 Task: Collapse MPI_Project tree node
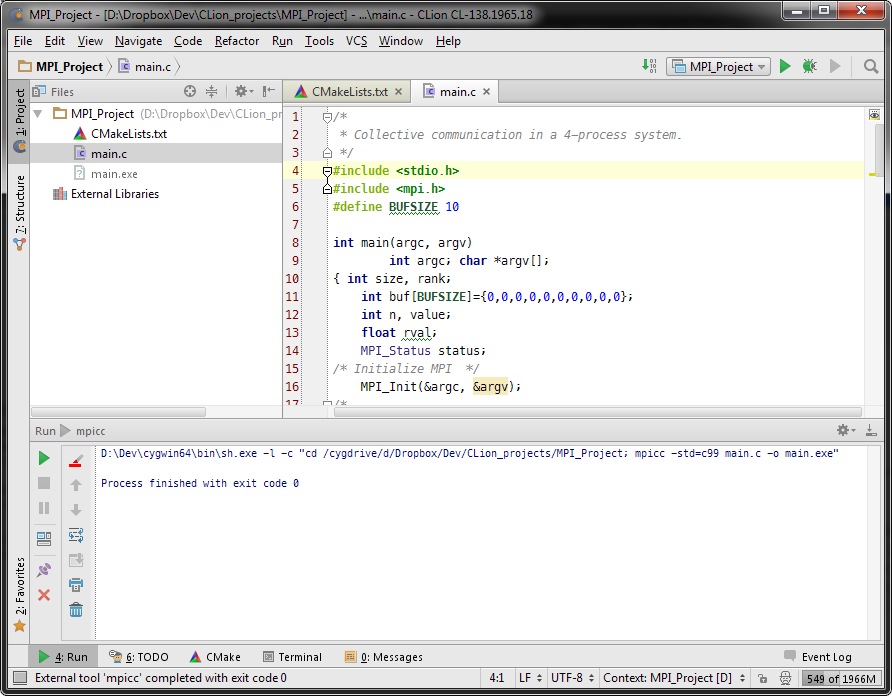pyautogui.click(x=38, y=113)
